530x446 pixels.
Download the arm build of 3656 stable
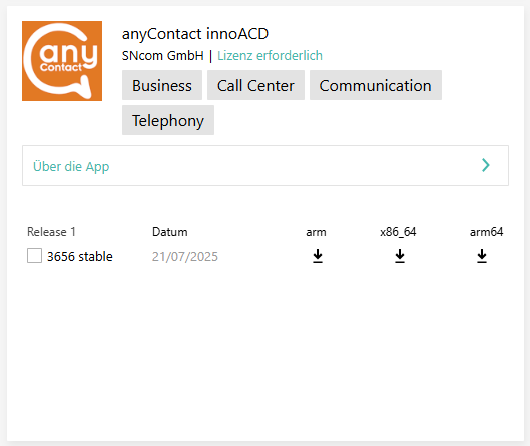coord(318,256)
